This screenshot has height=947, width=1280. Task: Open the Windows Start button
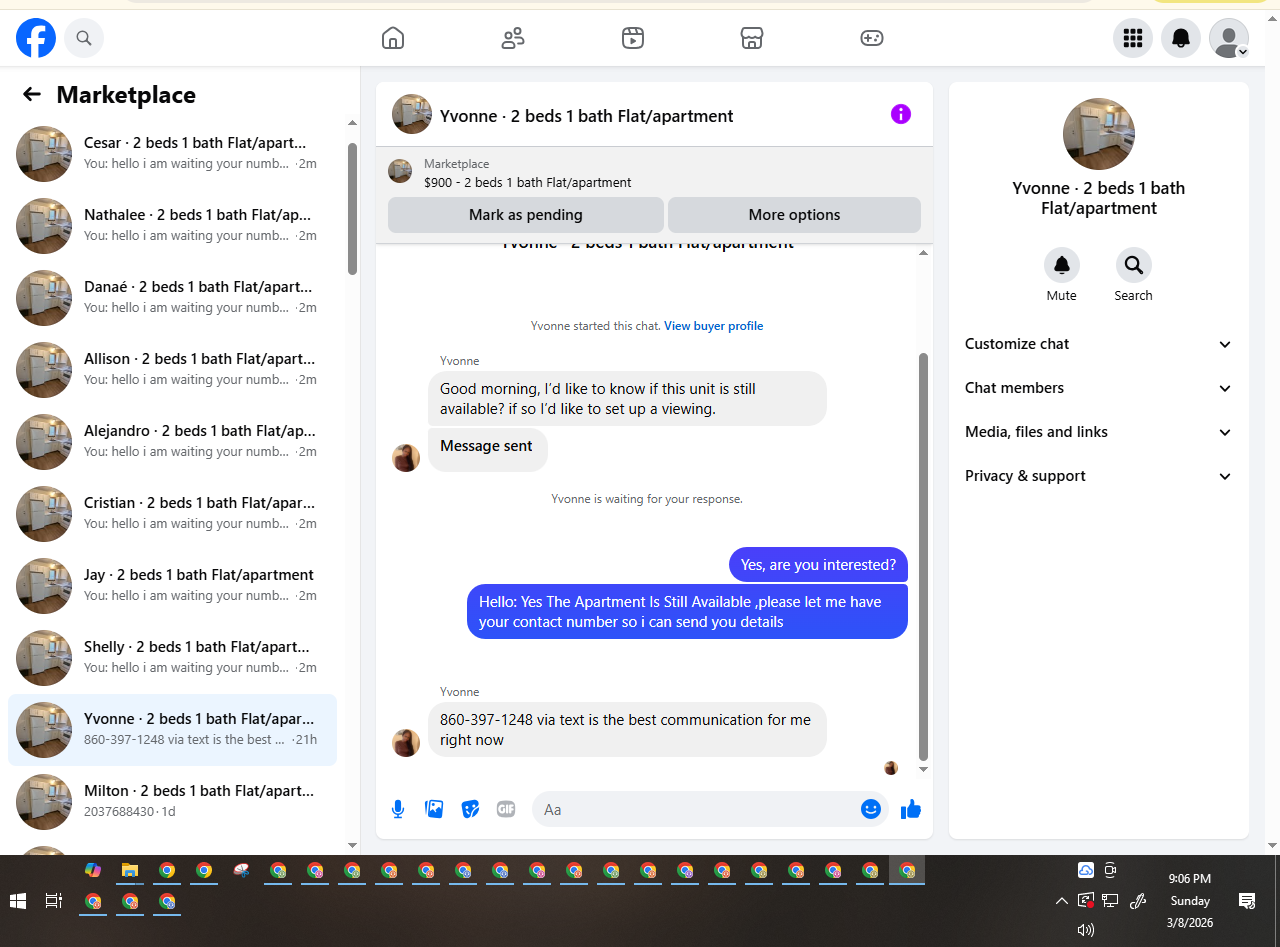(x=18, y=901)
